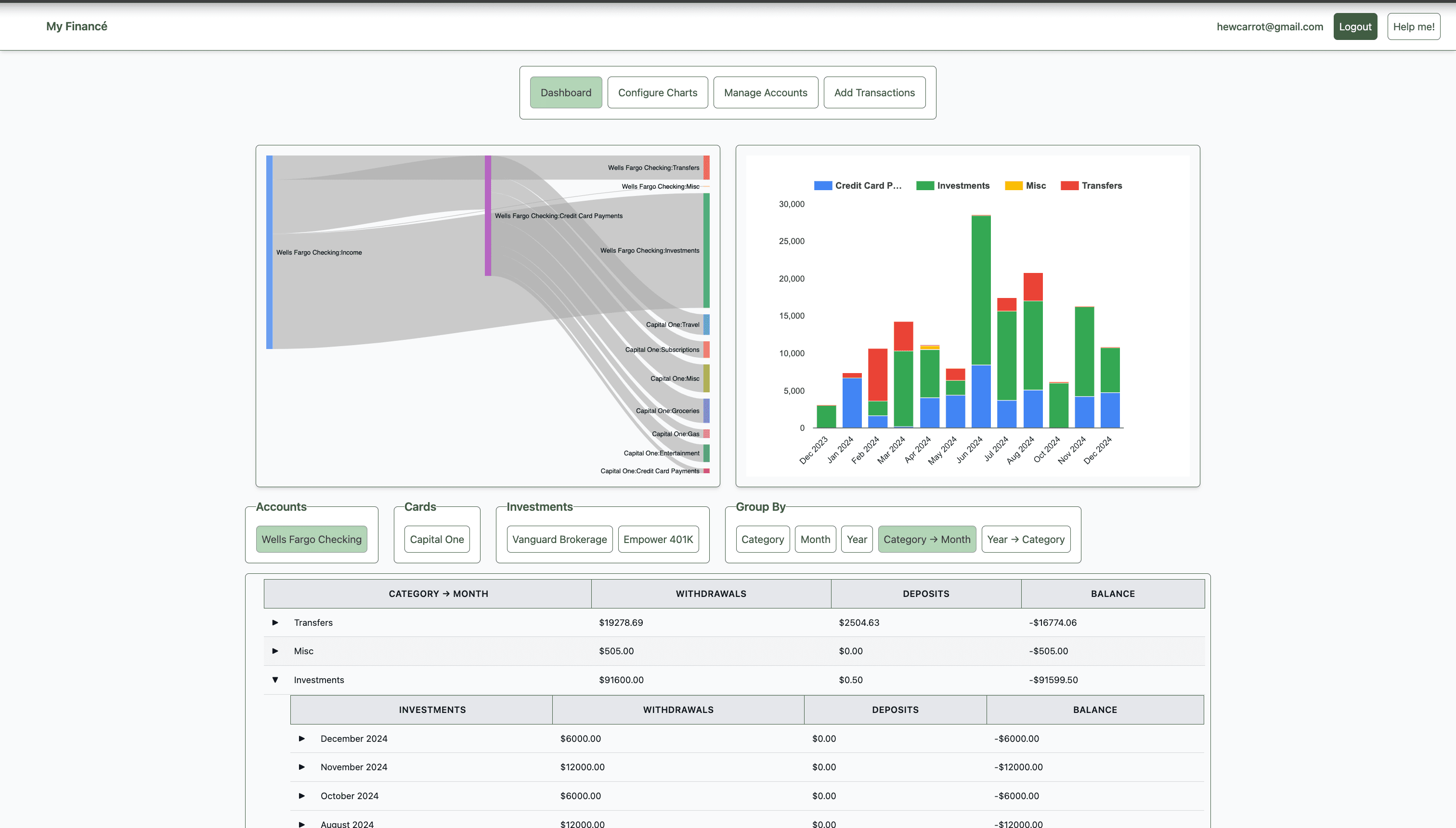
Task: Click December 2024 withdrawals $6000.00
Action: coord(580,739)
